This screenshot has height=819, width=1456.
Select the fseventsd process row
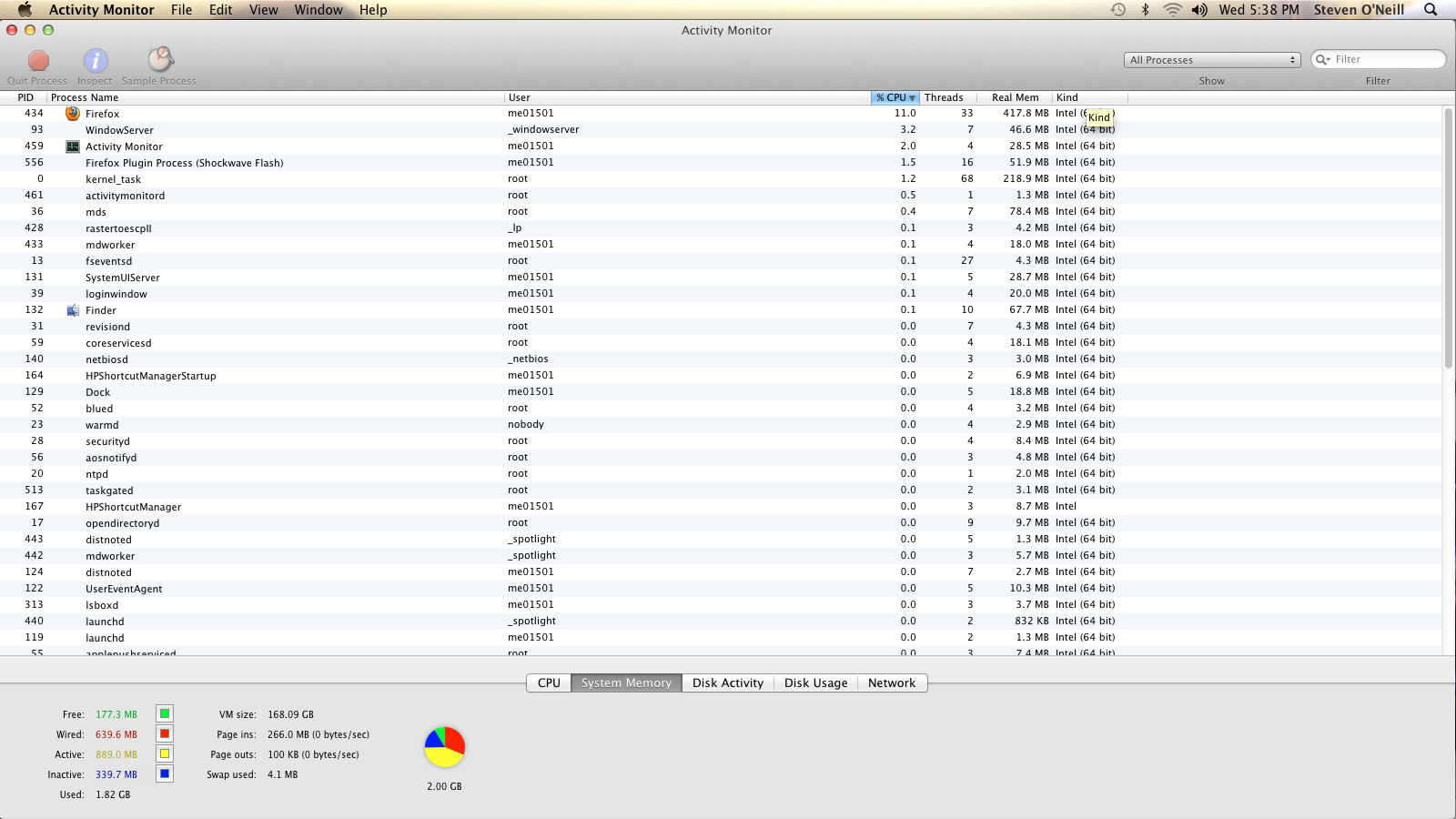point(721,261)
